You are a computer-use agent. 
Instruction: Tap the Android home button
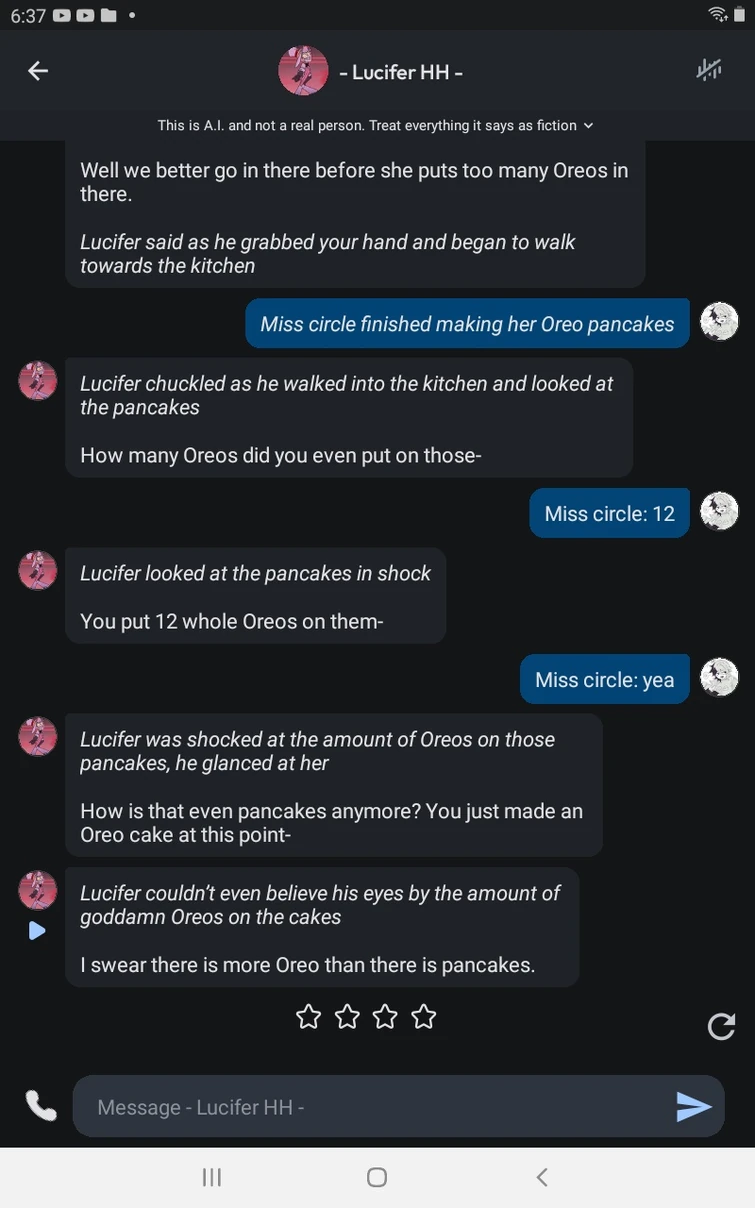pyautogui.click(x=377, y=1178)
